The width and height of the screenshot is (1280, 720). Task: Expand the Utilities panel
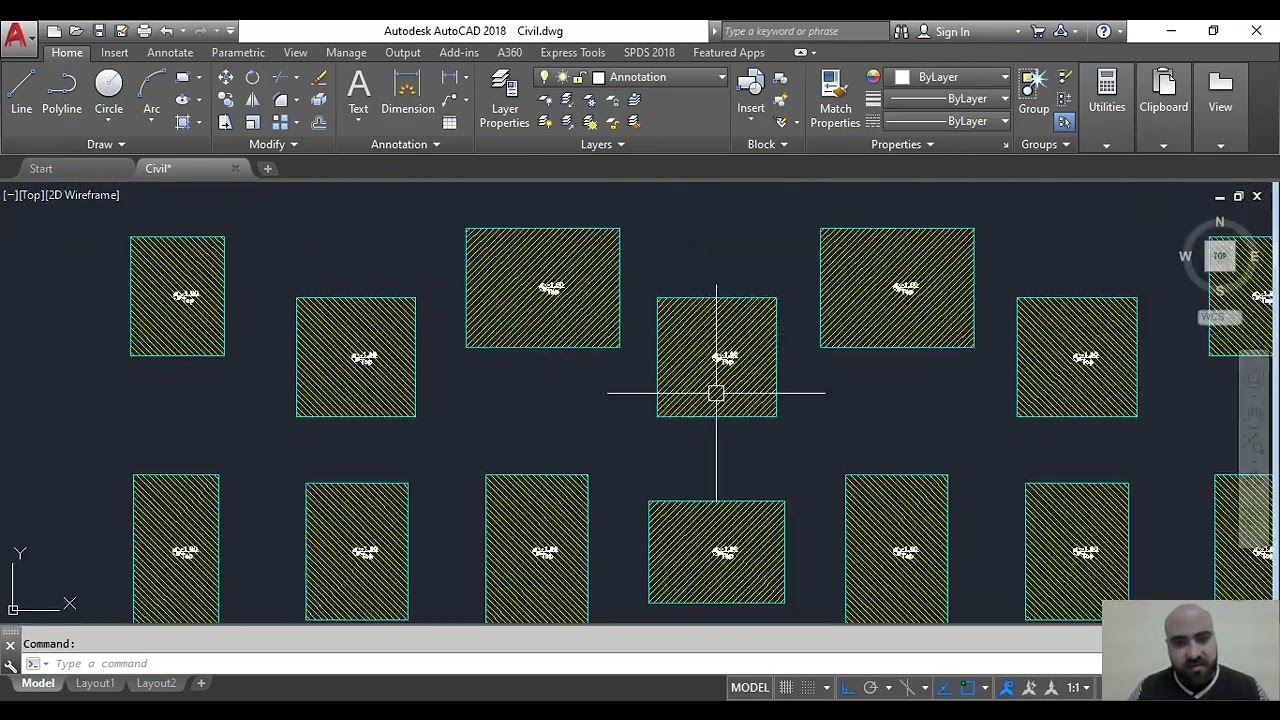pyautogui.click(x=1106, y=146)
